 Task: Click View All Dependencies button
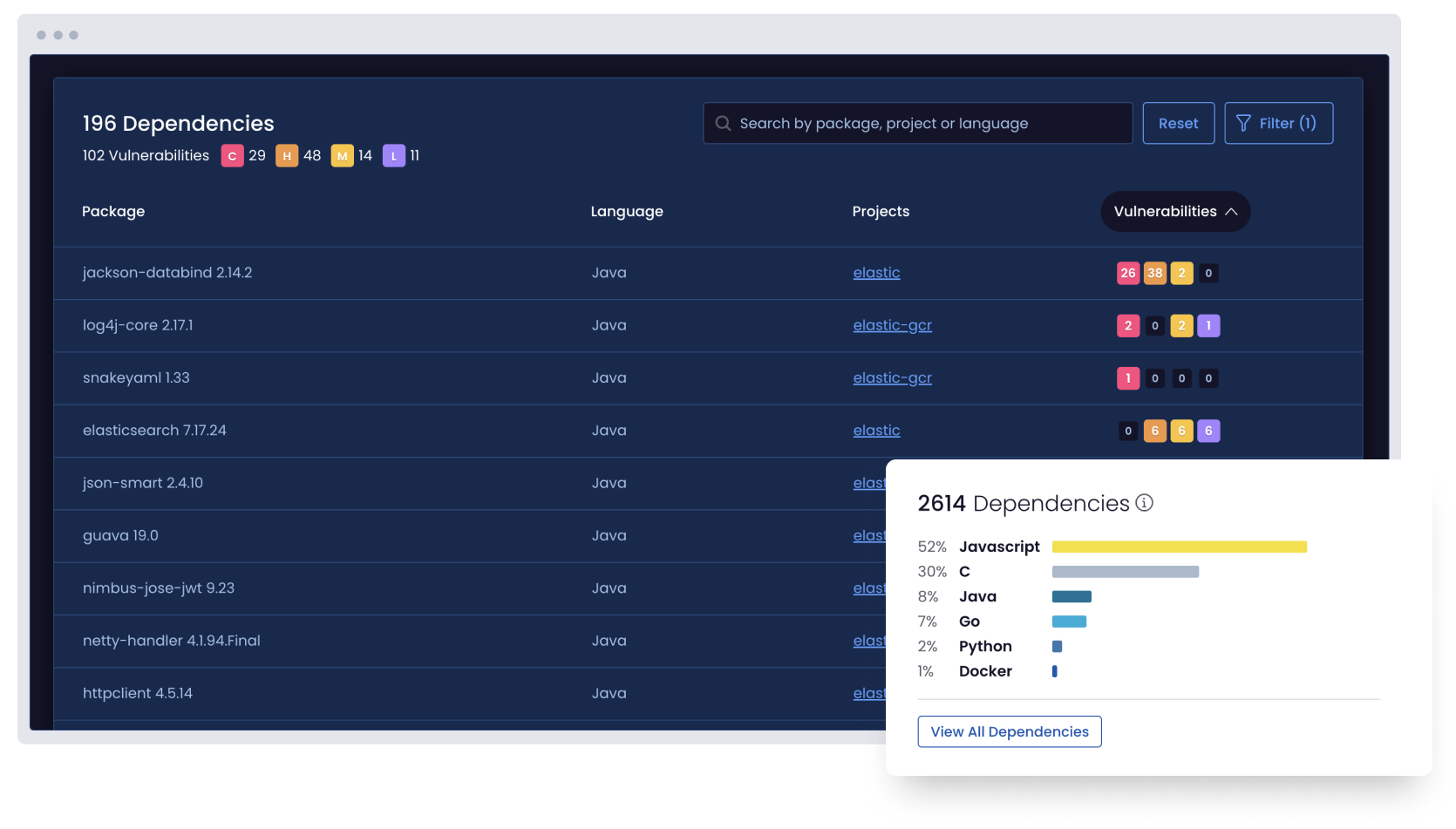coord(1009,731)
